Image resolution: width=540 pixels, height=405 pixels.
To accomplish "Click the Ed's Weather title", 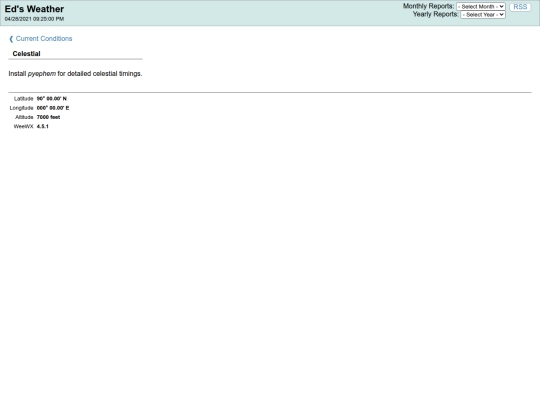I will (34, 9).
